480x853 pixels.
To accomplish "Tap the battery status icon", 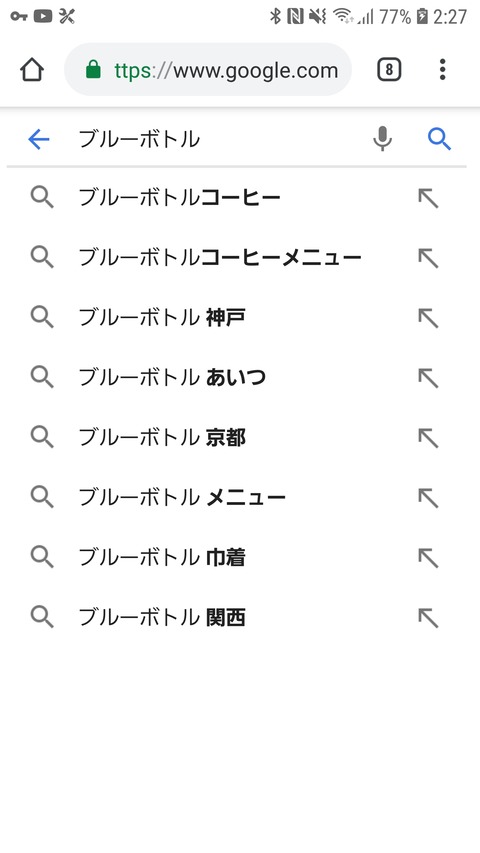I will (422, 16).
